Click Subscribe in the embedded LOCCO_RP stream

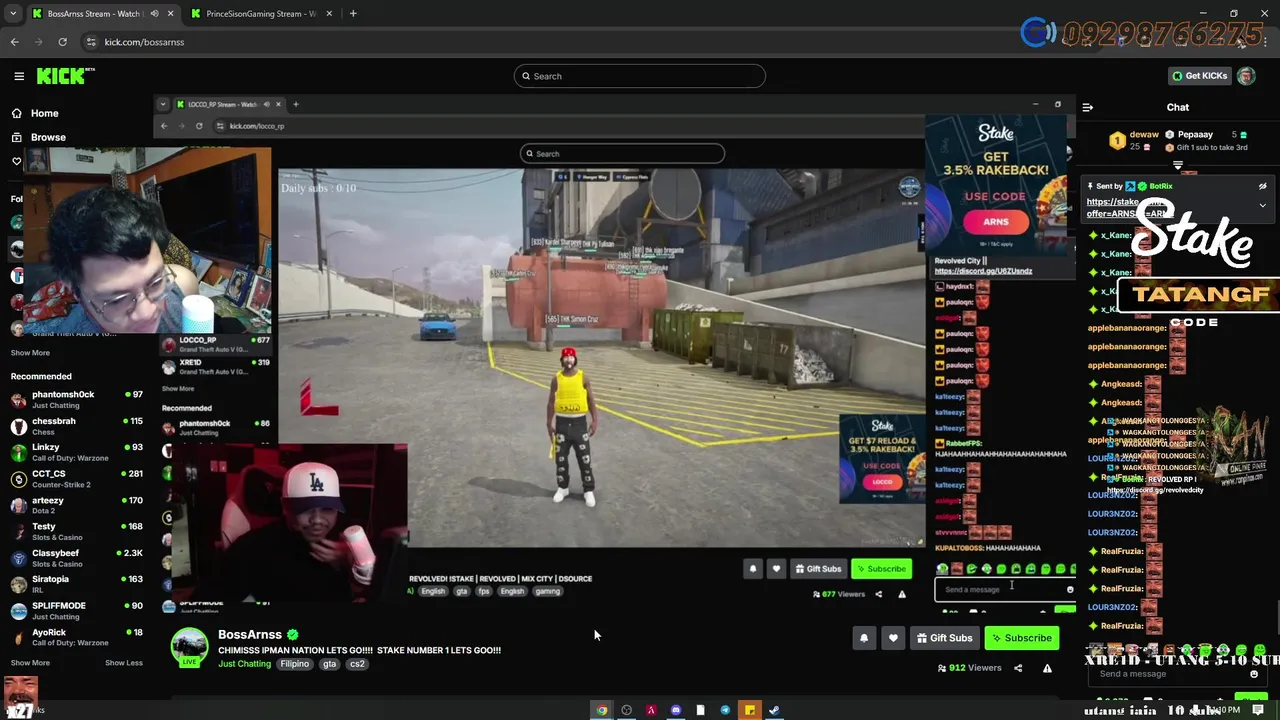pos(881,569)
